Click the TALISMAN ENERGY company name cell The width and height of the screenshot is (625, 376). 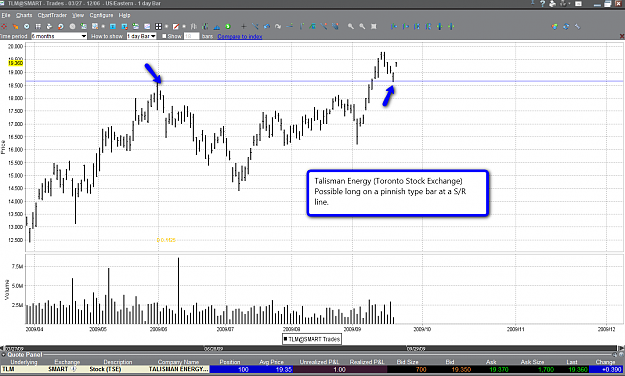tap(178, 369)
